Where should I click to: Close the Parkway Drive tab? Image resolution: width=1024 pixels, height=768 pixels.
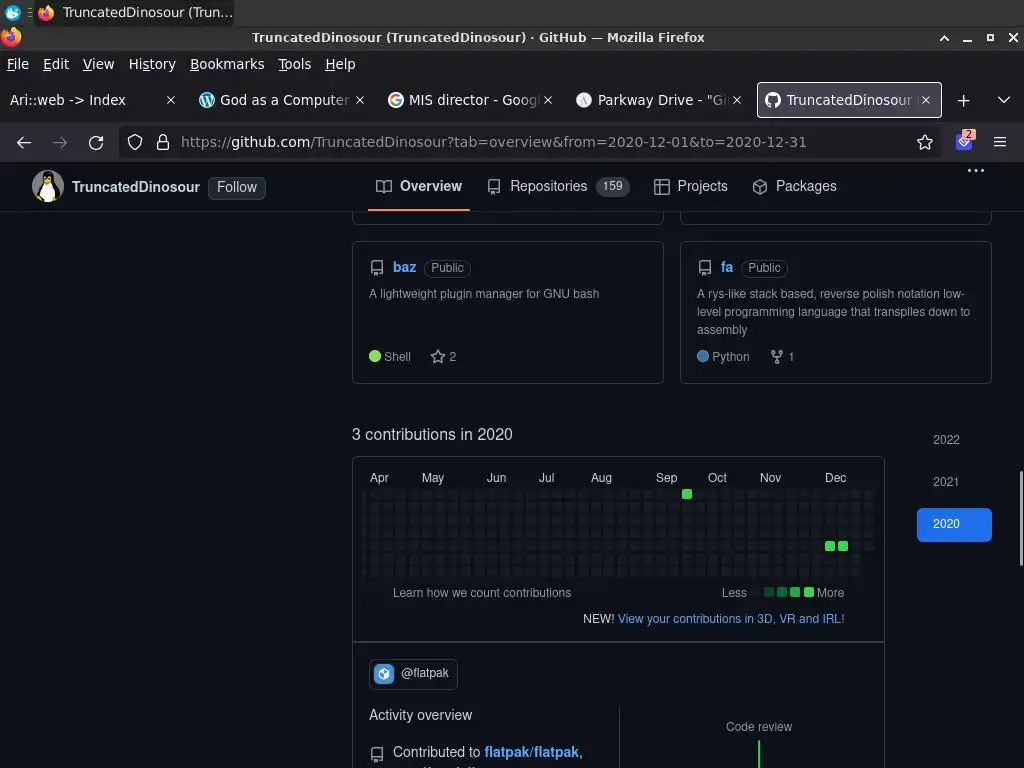[737, 100]
